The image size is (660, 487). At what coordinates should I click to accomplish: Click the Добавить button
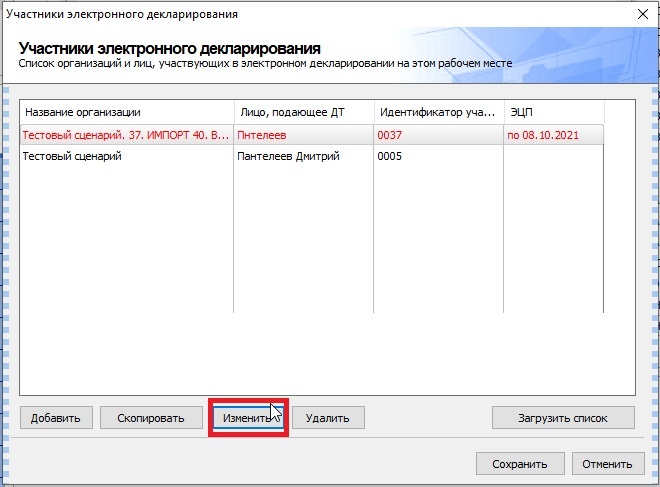pyautogui.click(x=56, y=418)
